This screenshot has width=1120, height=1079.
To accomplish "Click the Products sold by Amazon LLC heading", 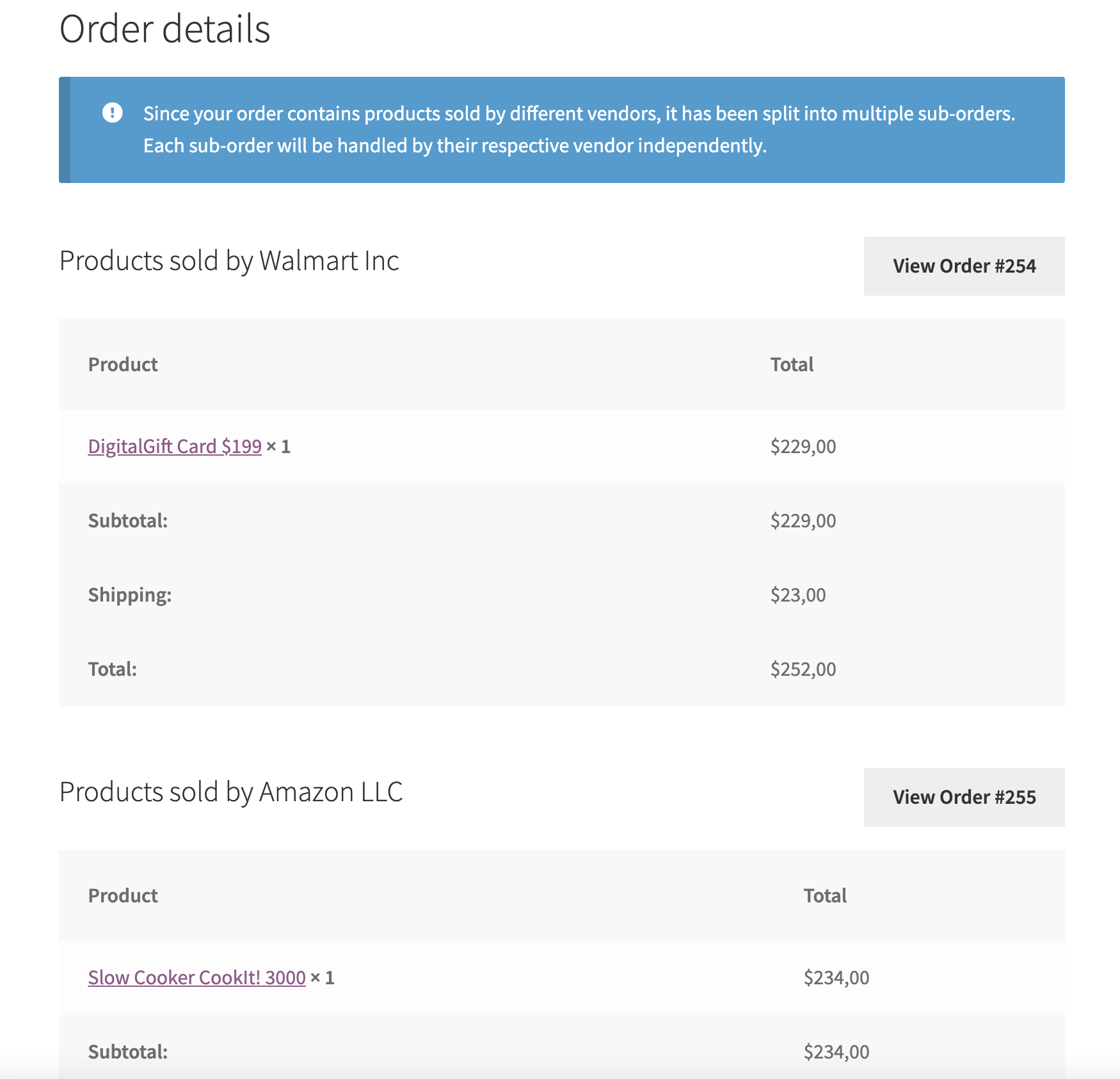I will click(231, 792).
